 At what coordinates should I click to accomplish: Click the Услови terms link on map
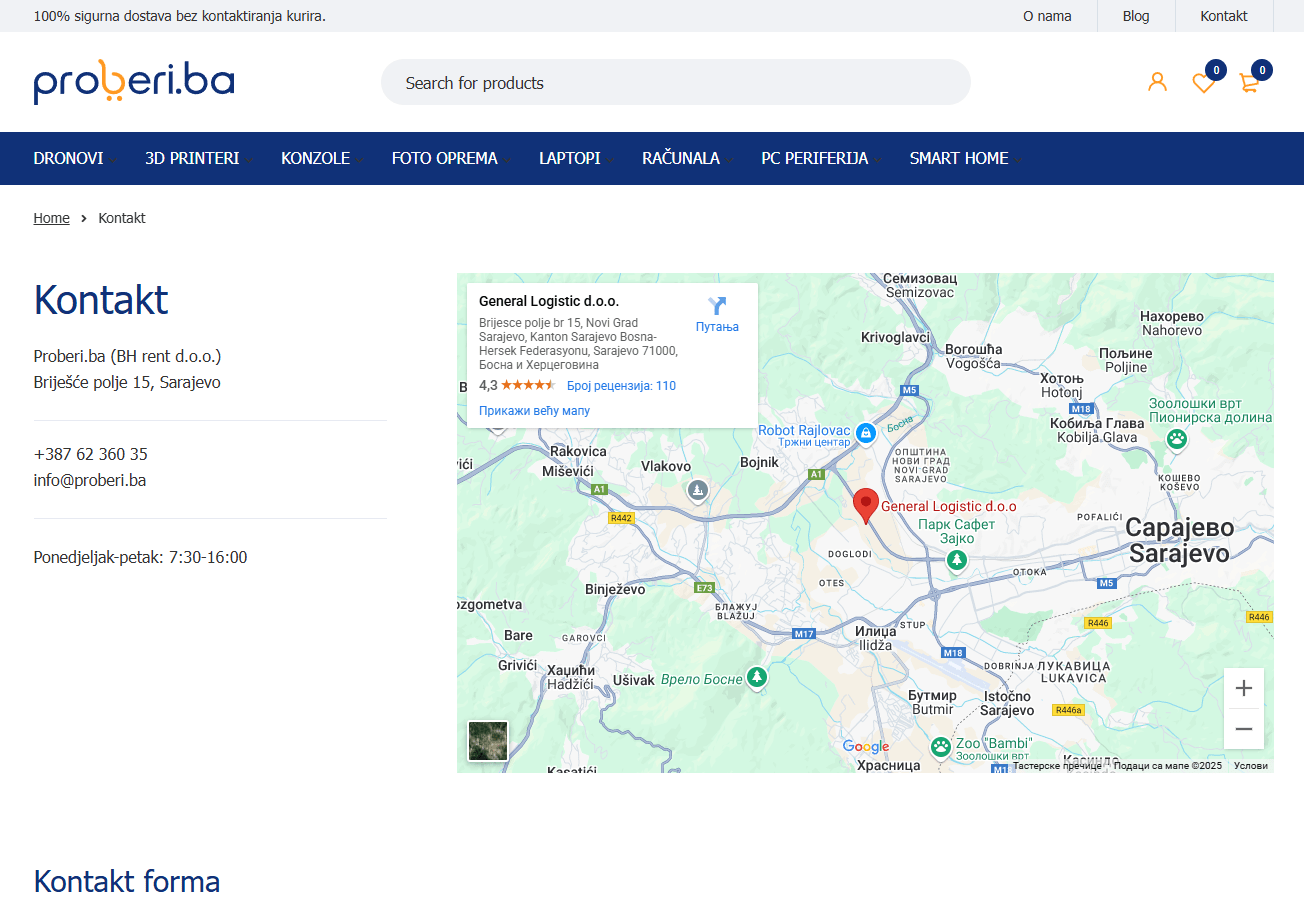tap(1251, 766)
